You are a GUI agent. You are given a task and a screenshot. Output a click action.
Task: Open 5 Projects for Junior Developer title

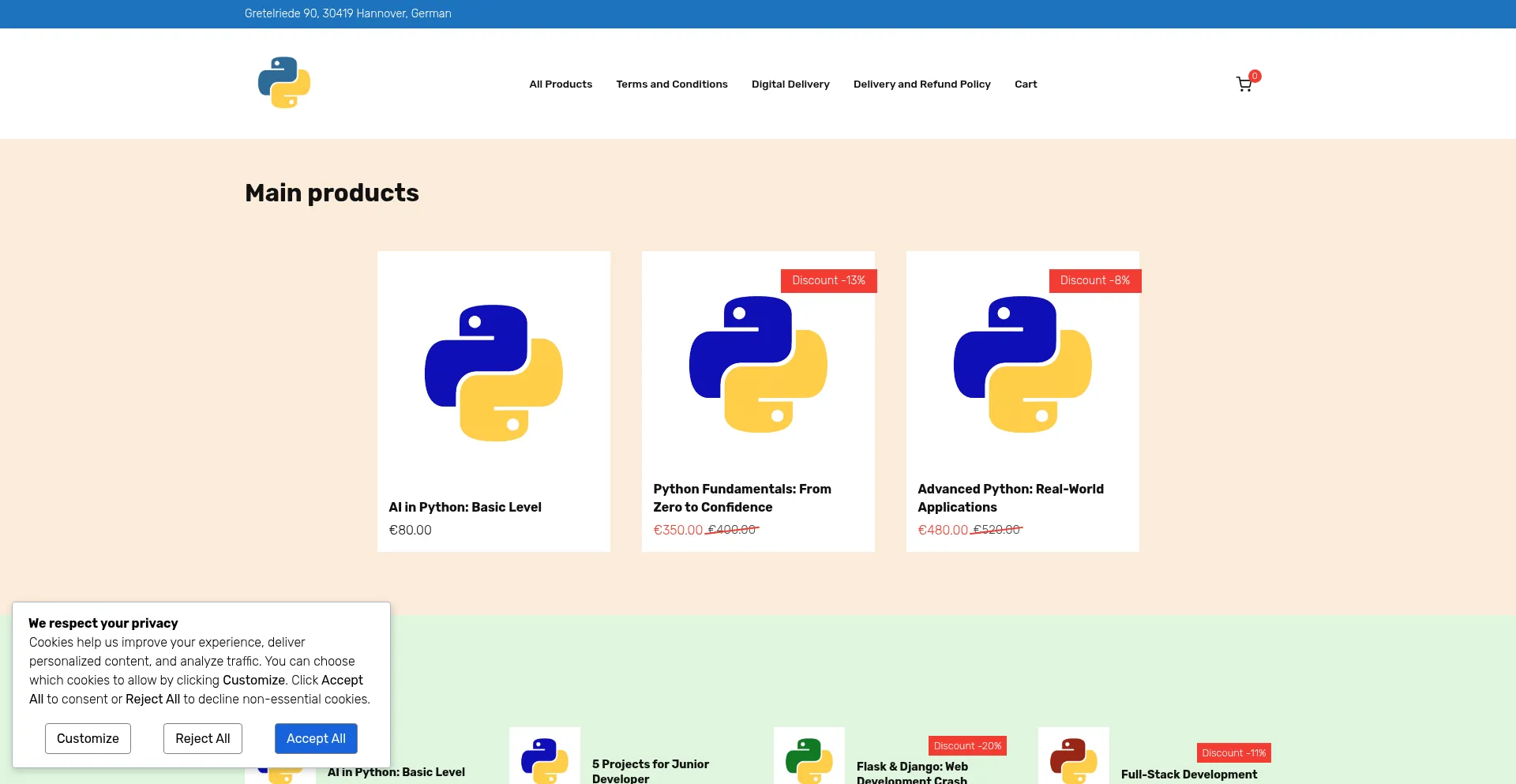[651, 771]
